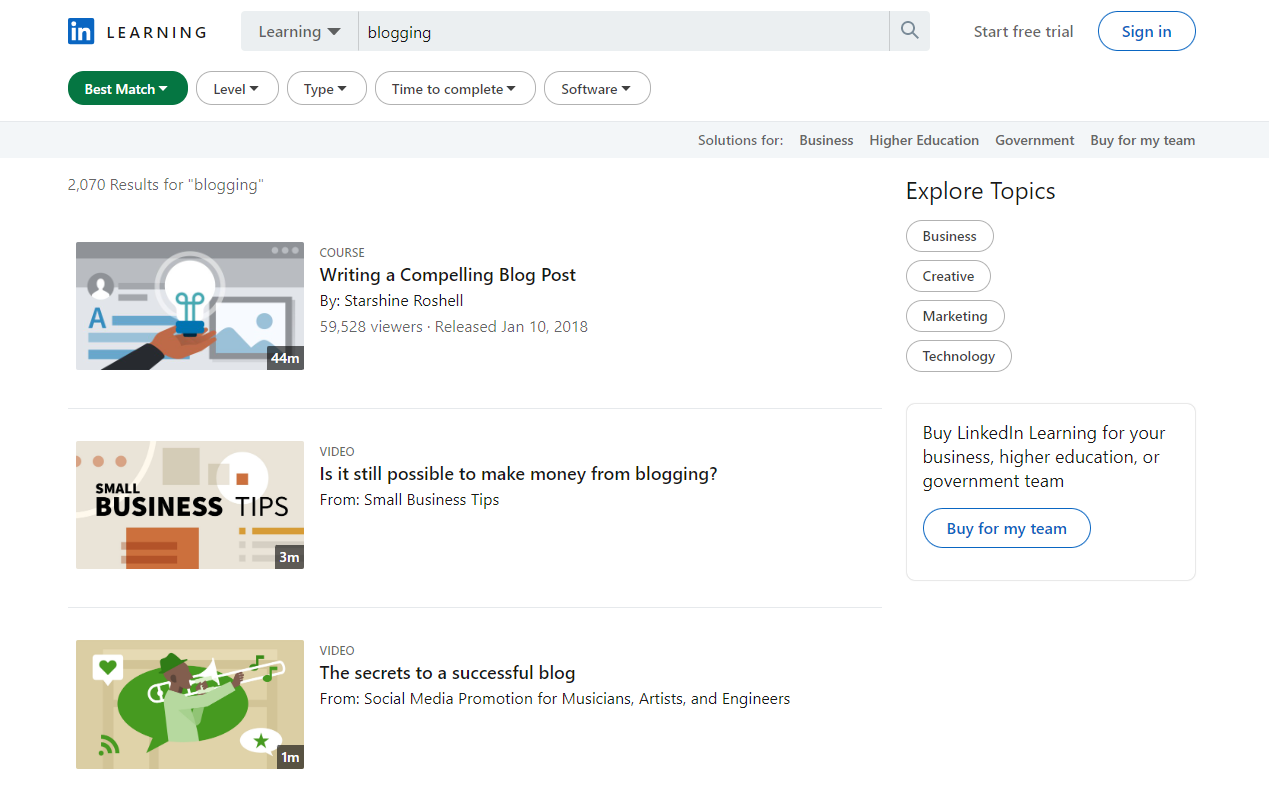Click the Sign in button

click(1146, 31)
